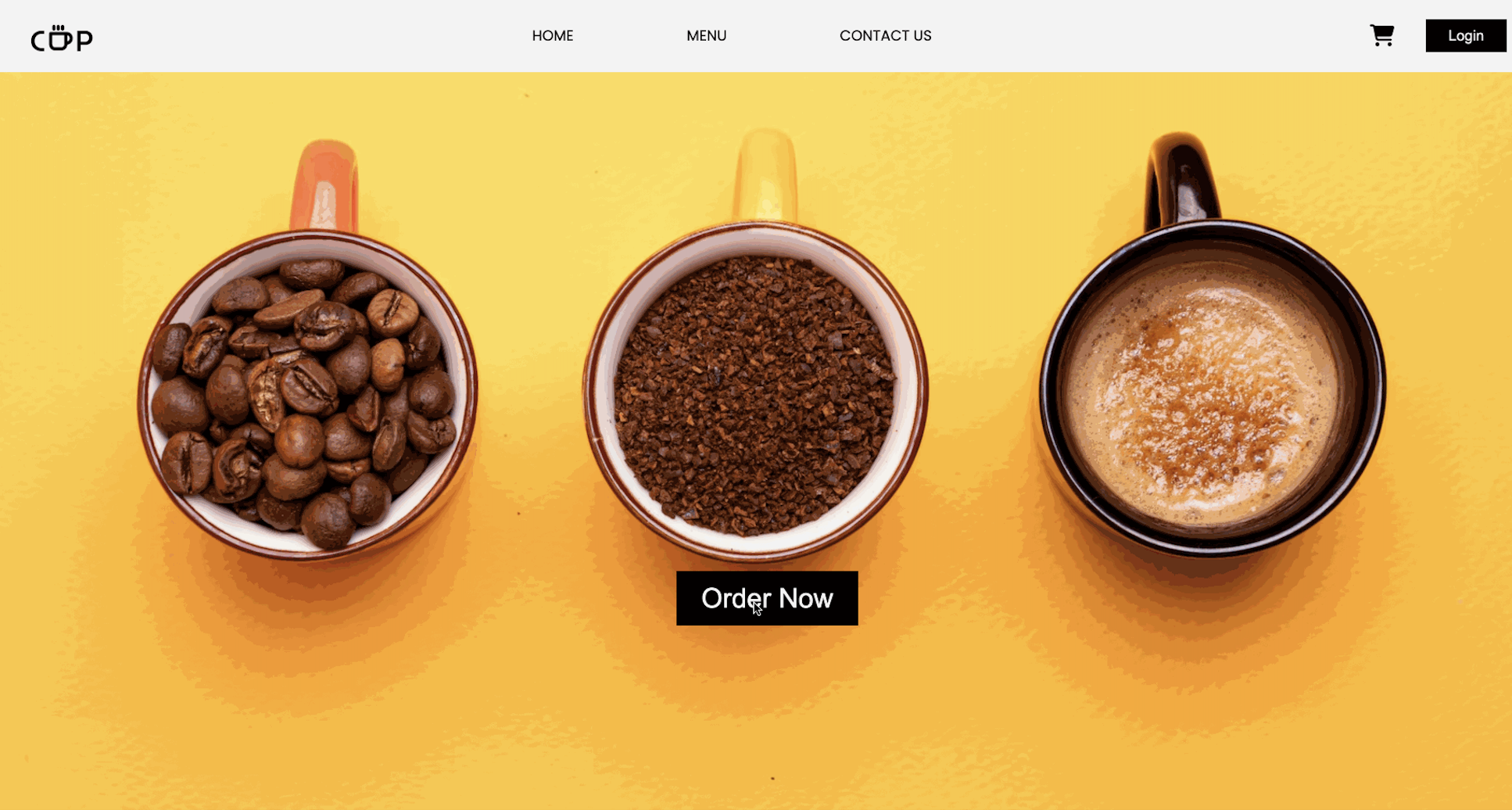Open the shopping cart icon
1512x810 pixels.
click(1381, 35)
